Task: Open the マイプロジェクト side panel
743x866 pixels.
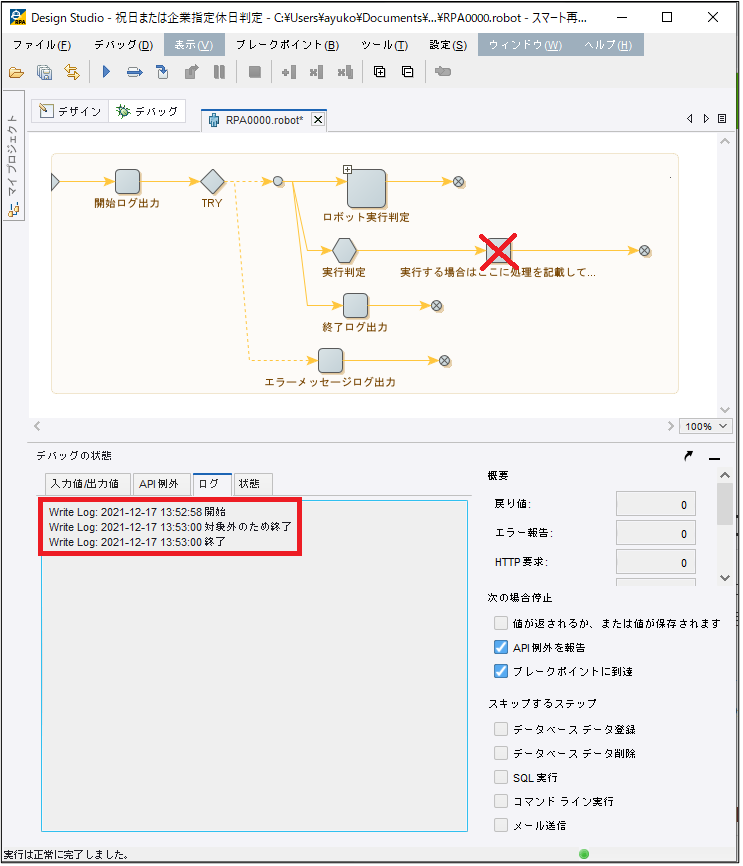Action: click(13, 156)
